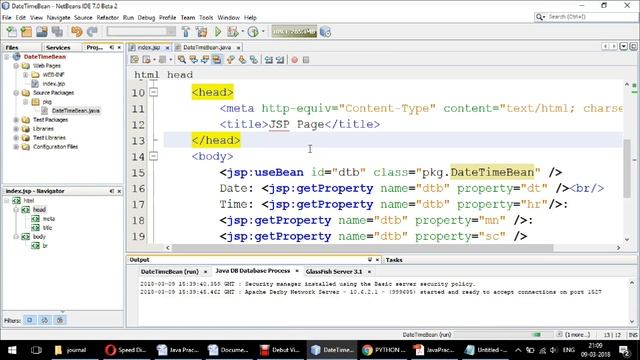Close the Java DB Database Process tab
Image resolution: width=640 pixels, height=360 pixels.
(x=297, y=271)
